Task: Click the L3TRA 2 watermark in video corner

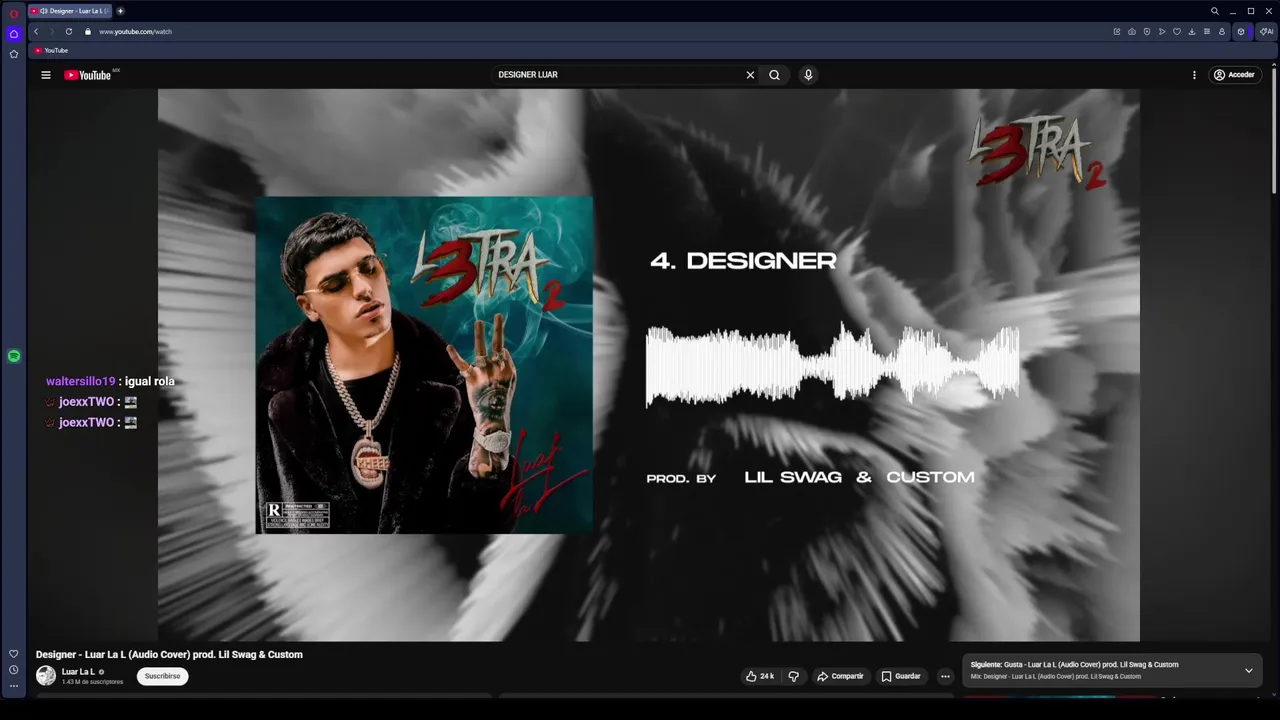Action: click(x=1038, y=152)
